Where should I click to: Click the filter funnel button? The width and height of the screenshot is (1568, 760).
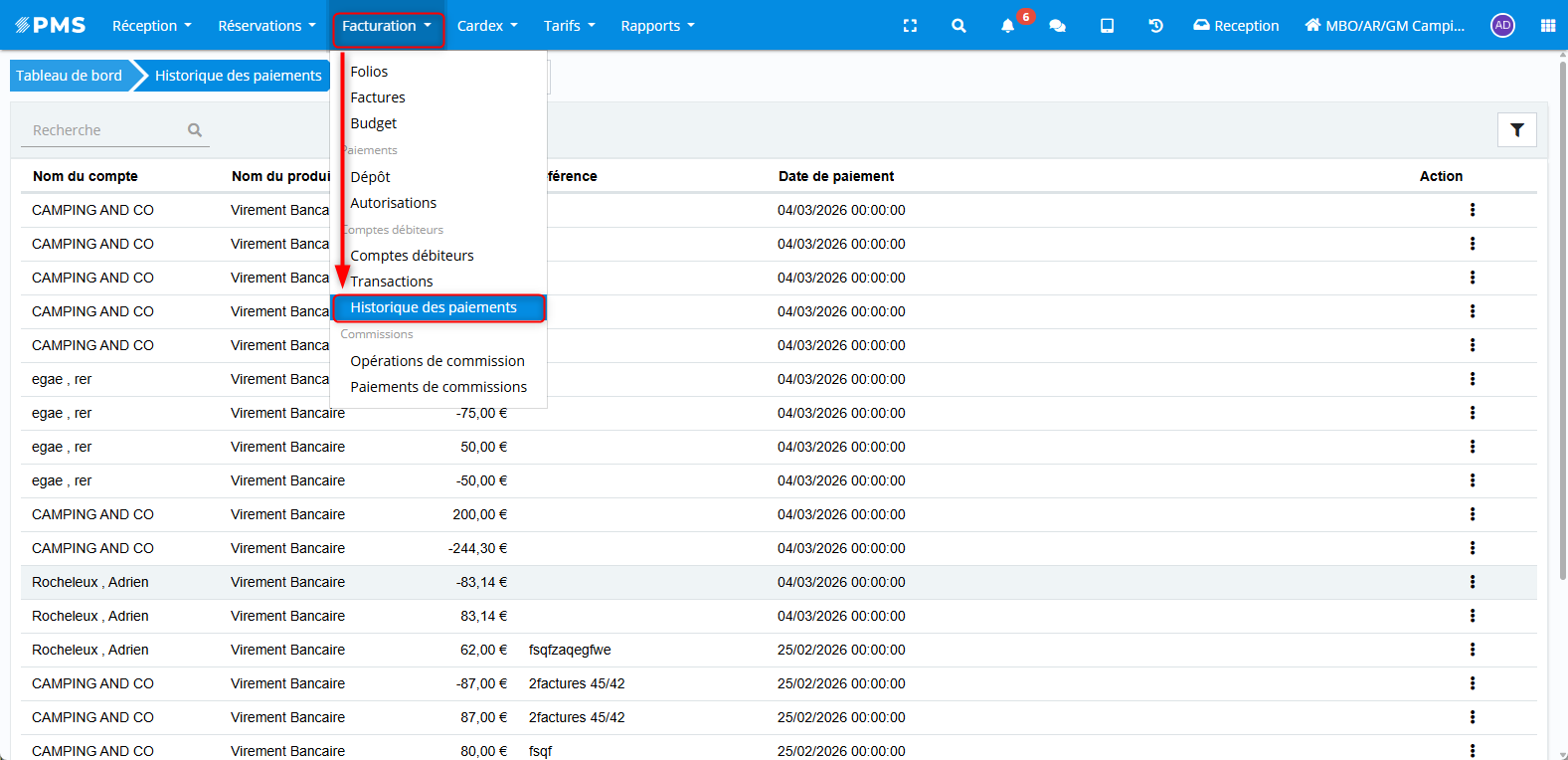coord(1516,130)
